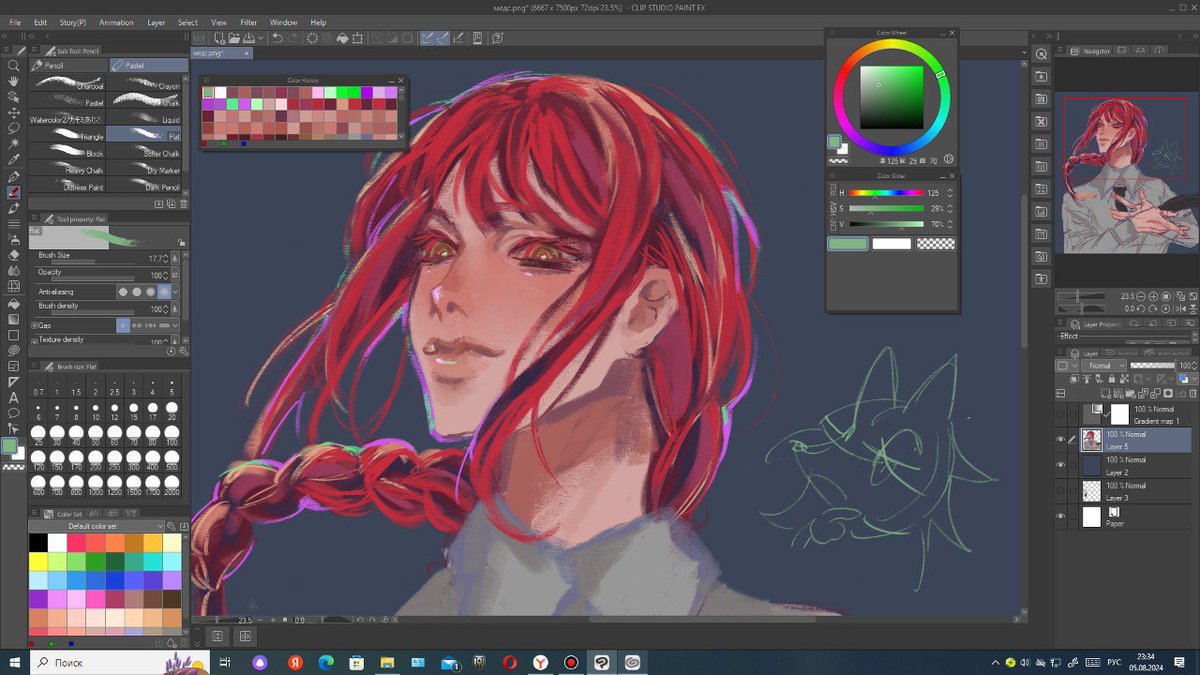Open Color History panel menu icon
This screenshot has width=1200, height=675.
[x=208, y=80]
